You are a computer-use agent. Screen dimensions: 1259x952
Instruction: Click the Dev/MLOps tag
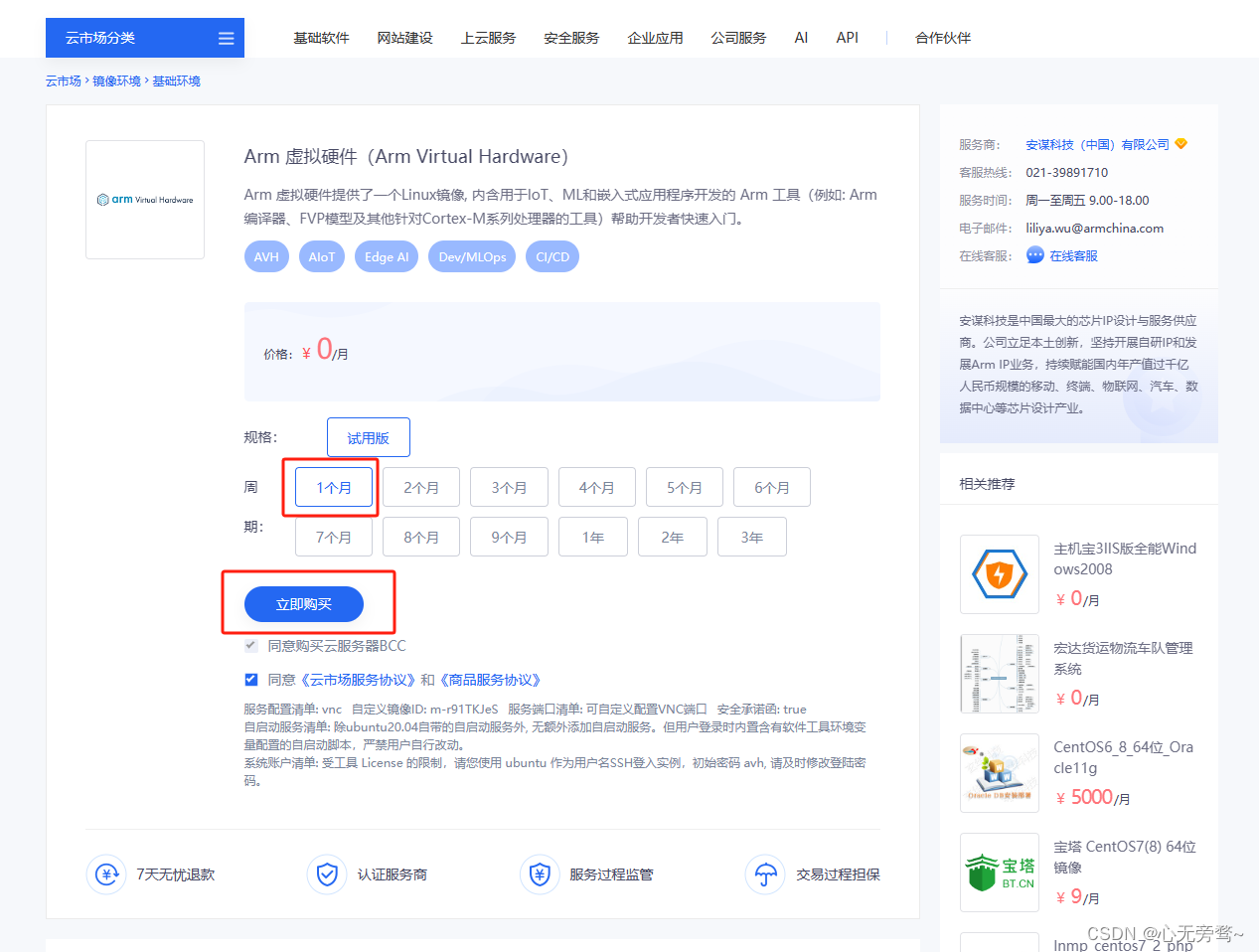472,256
